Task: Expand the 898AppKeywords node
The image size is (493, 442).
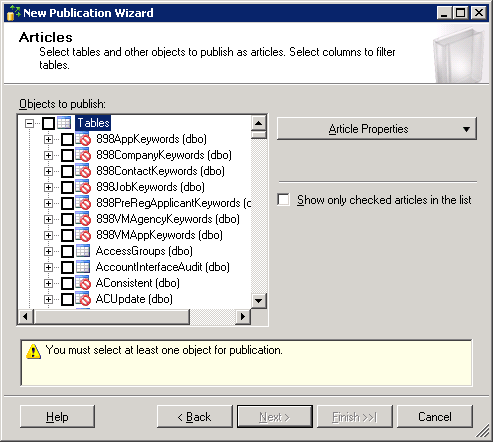Action: pyautogui.click(x=48, y=139)
